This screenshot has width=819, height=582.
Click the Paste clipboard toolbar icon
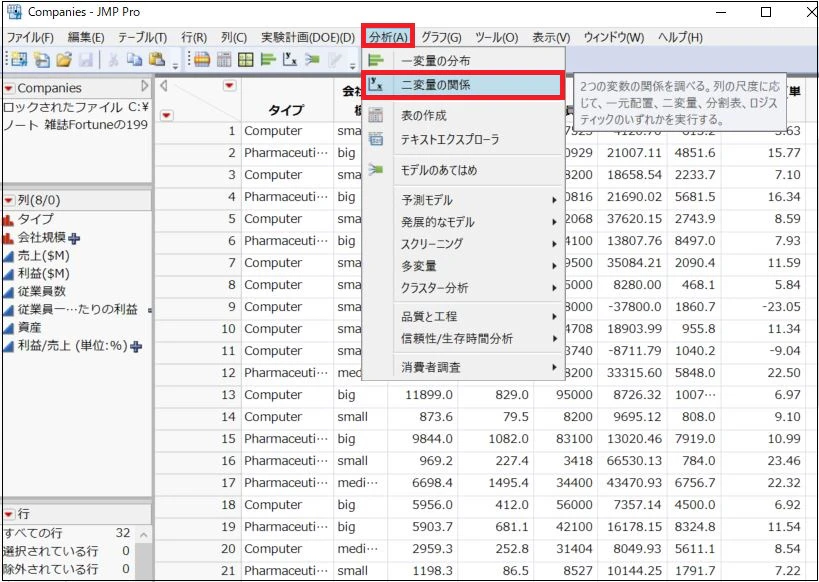coord(157,60)
